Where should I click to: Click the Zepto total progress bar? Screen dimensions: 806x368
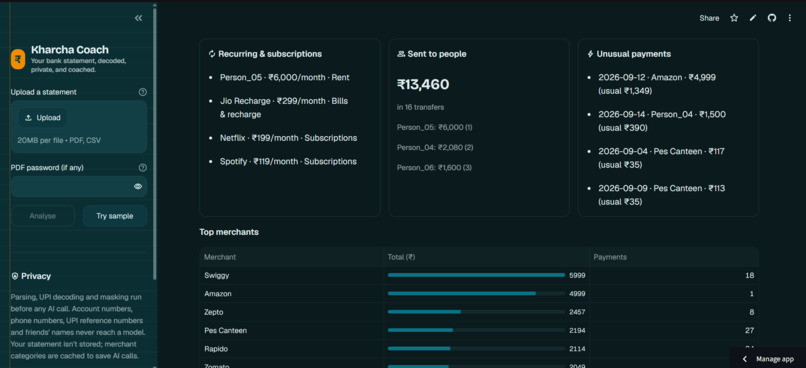[476, 312]
